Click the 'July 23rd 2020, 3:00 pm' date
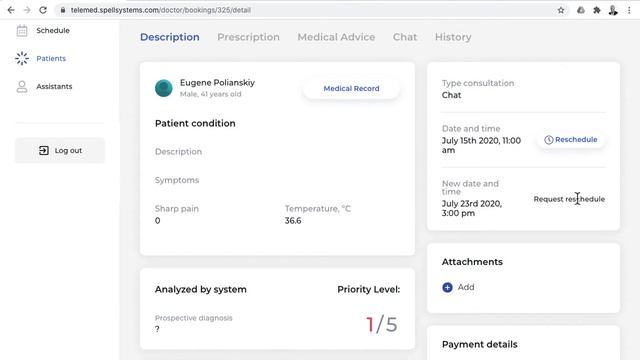The height and width of the screenshot is (360, 640). tap(472, 208)
